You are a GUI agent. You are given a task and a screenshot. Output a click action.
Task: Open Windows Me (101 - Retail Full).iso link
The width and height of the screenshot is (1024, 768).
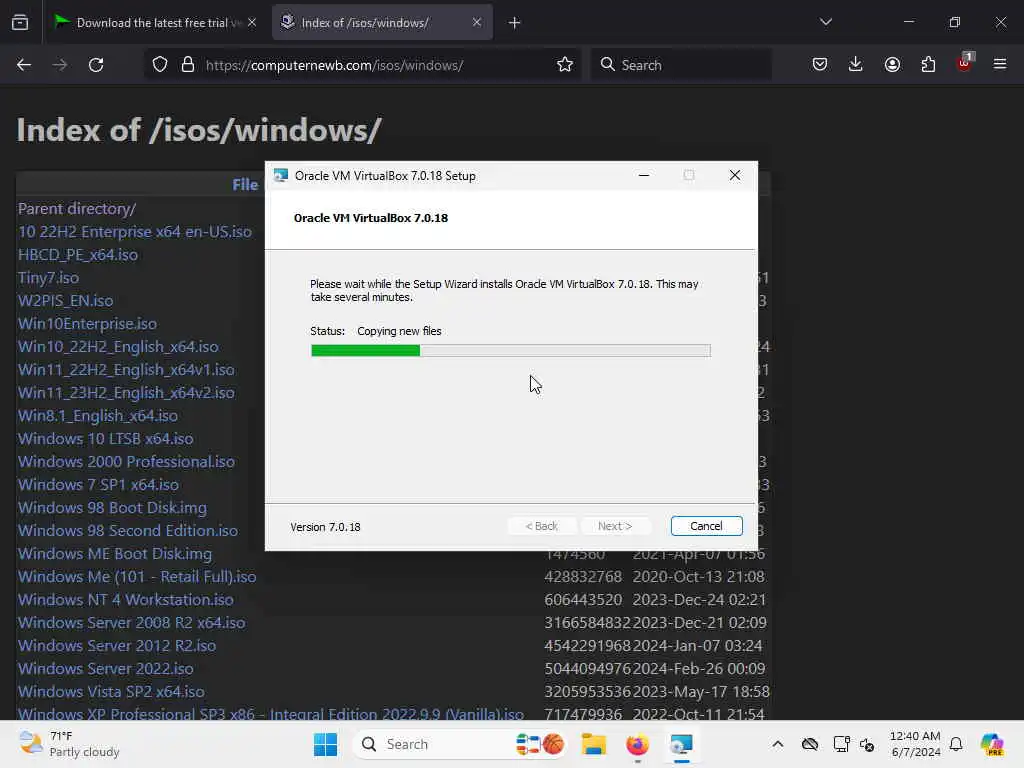(x=137, y=576)
